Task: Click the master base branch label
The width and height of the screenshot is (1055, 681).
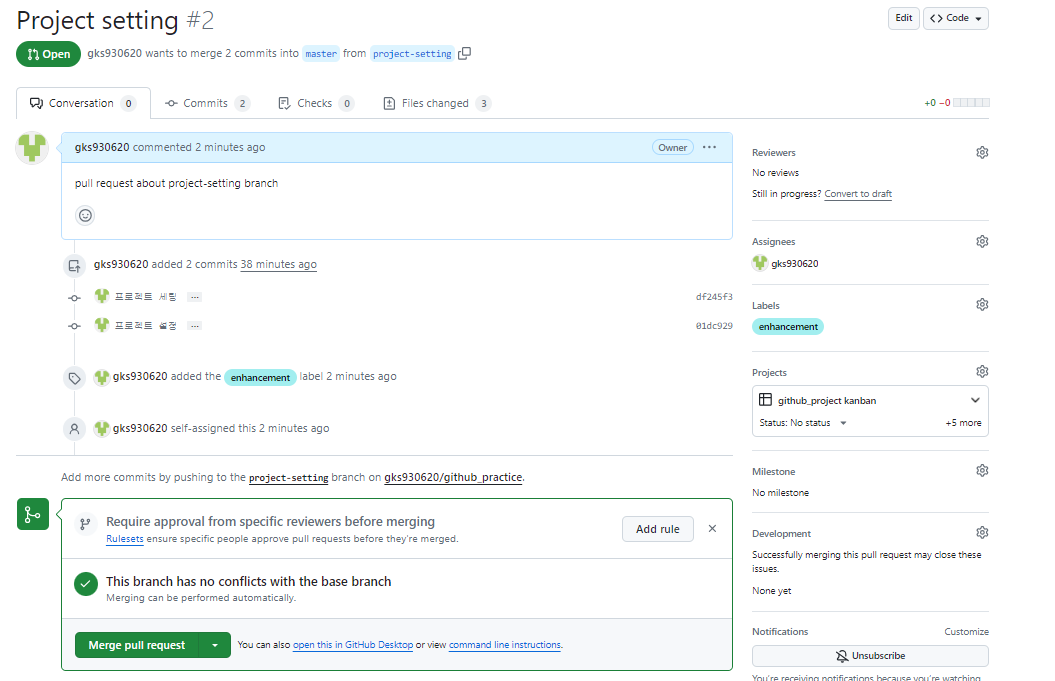Action: (x=321, y=54)
